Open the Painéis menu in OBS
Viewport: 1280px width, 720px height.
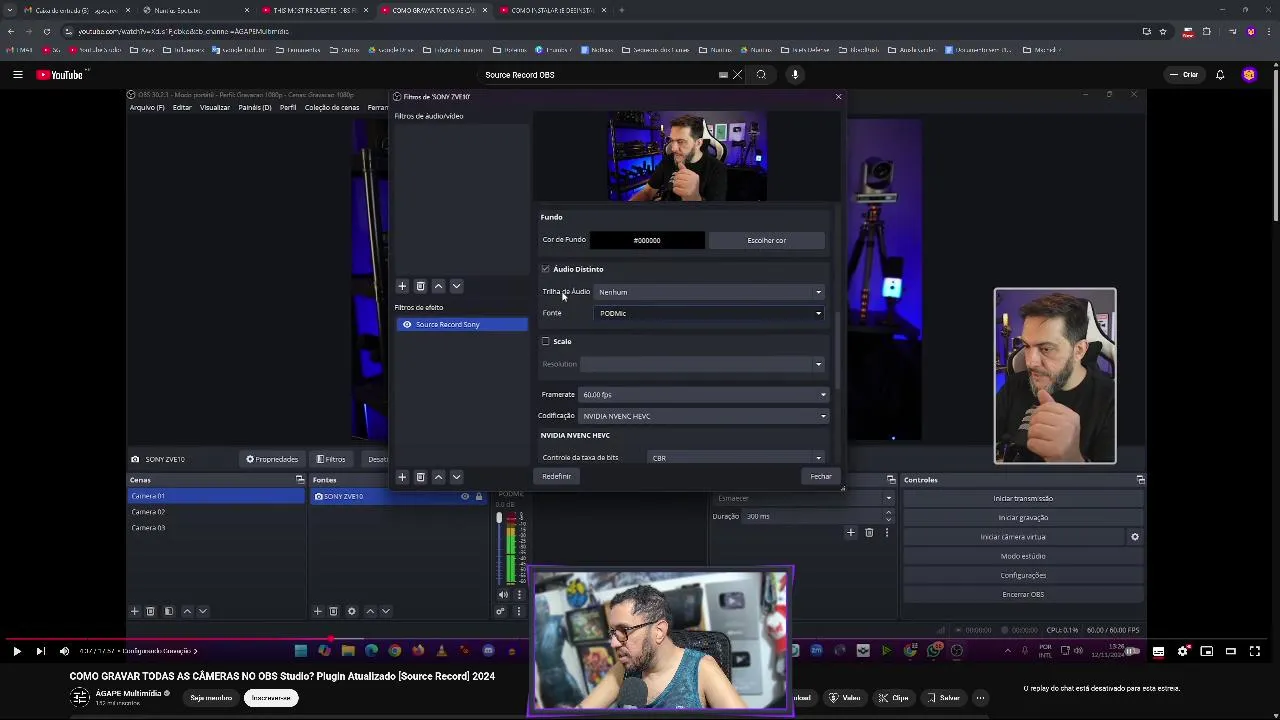tap(255, 107)
